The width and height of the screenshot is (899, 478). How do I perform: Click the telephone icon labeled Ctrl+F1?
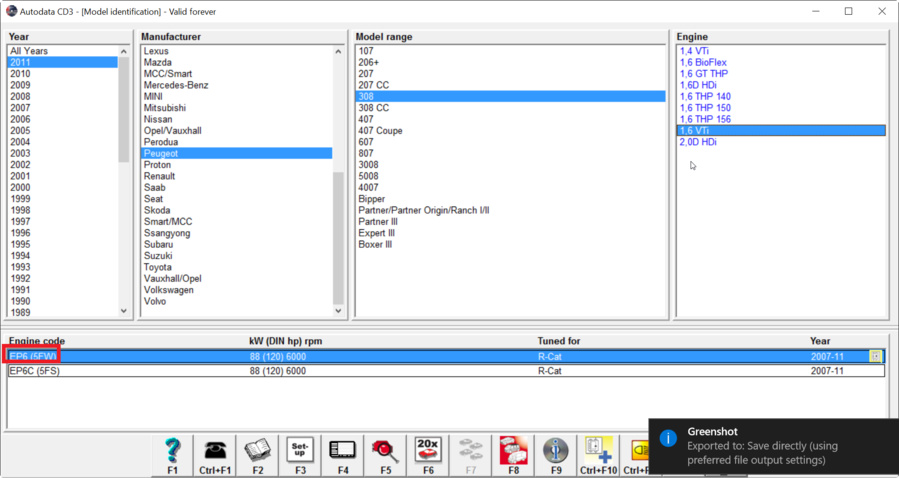[215, 456]
